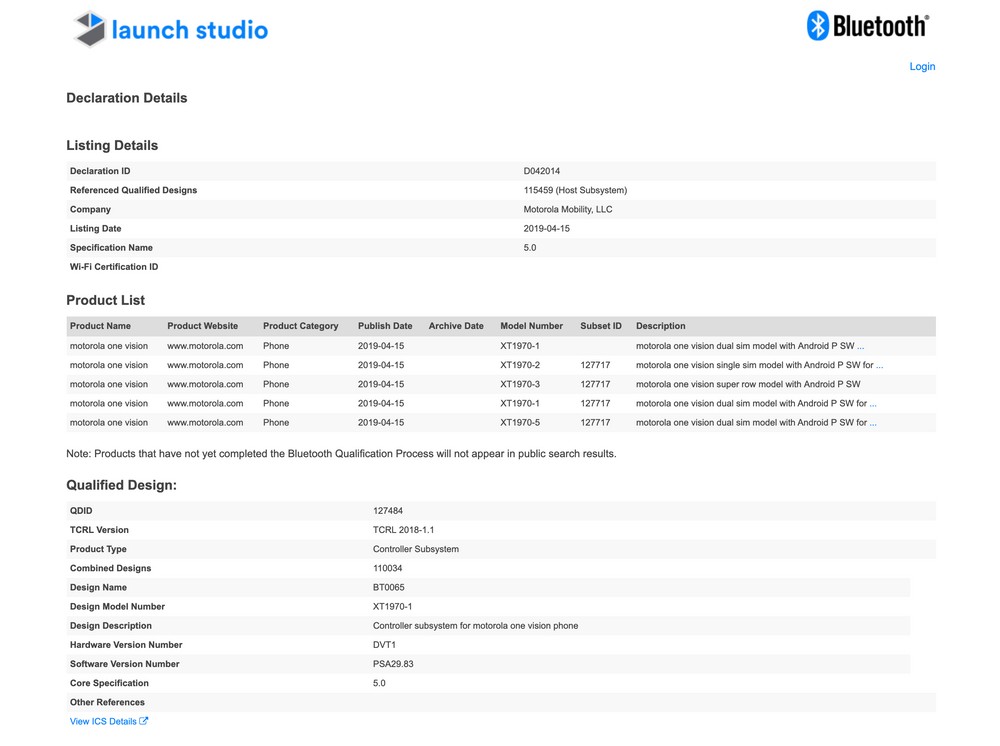This screenshot has width=1000, height=746.
Task: Select the Design Description text
Action: tap(476, 625)
